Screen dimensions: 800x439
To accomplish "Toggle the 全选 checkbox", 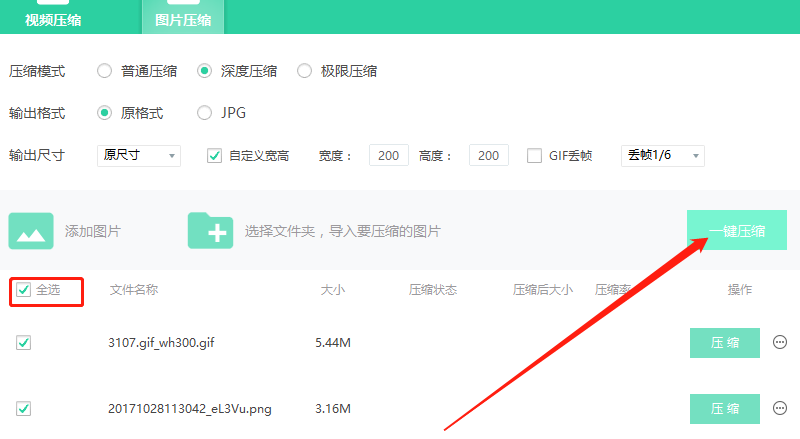I will (x=23, y=290).
